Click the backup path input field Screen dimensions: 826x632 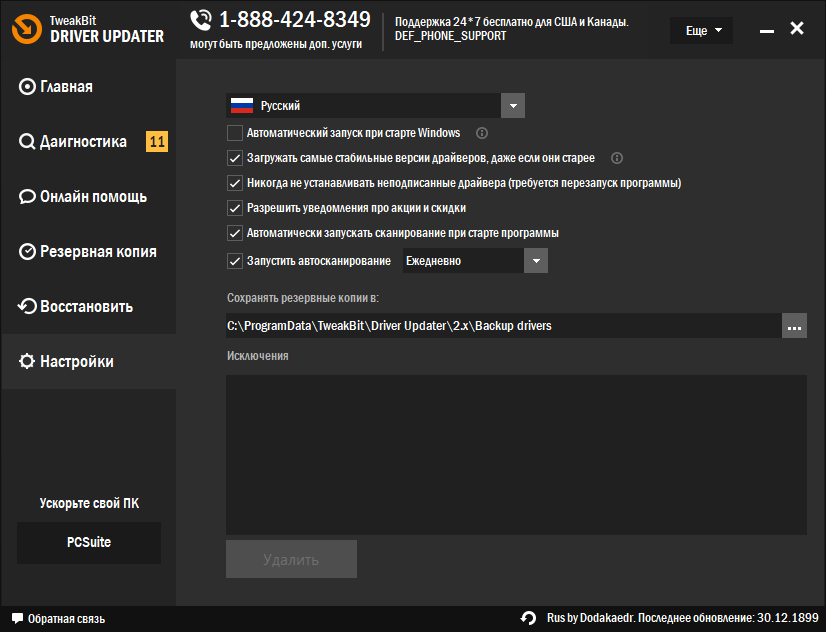(504, 325)
